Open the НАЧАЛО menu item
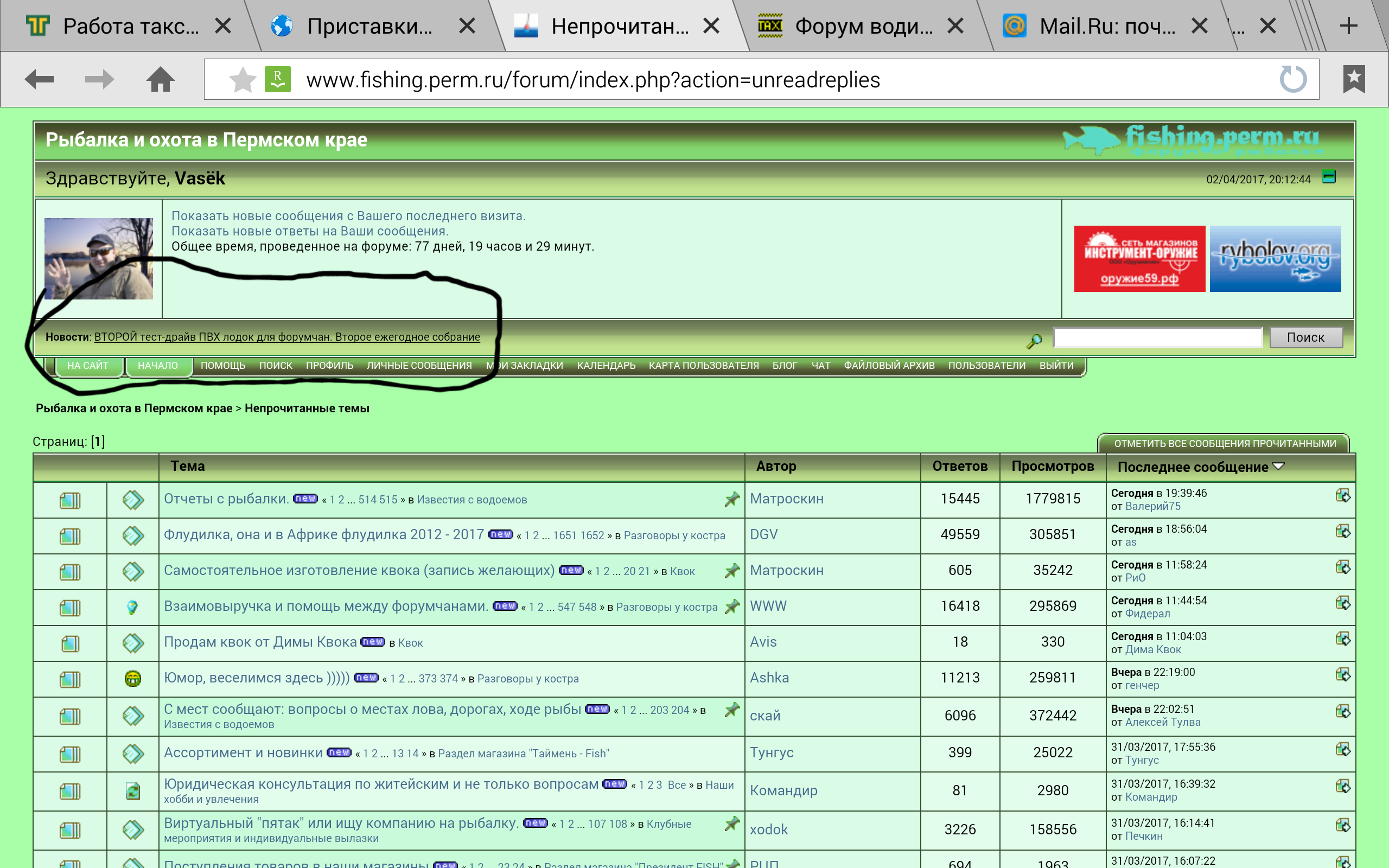This screenshot has height=868, width=1389. tap(158, 365)
